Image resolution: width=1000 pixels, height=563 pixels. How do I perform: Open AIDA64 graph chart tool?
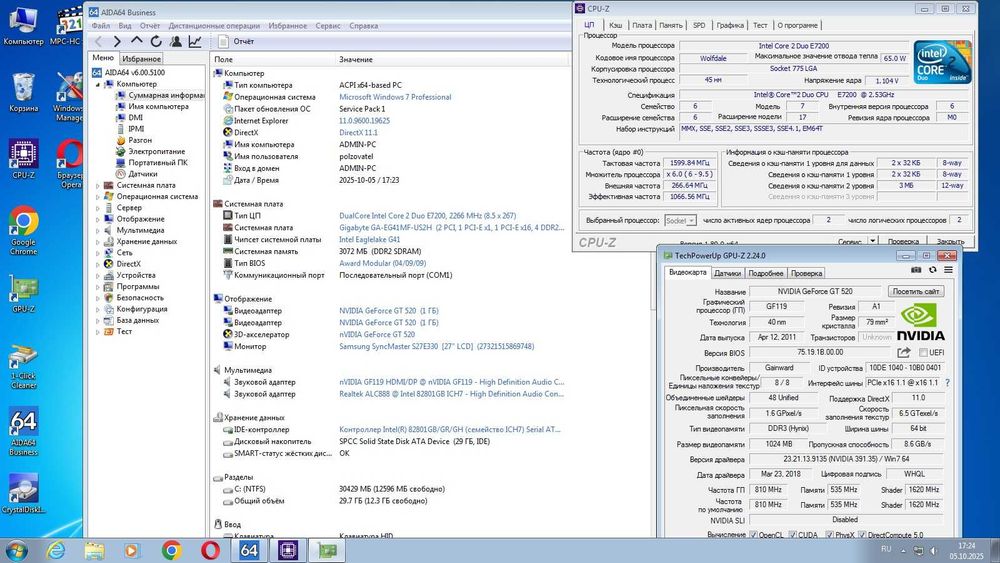[x=195, y=41]
